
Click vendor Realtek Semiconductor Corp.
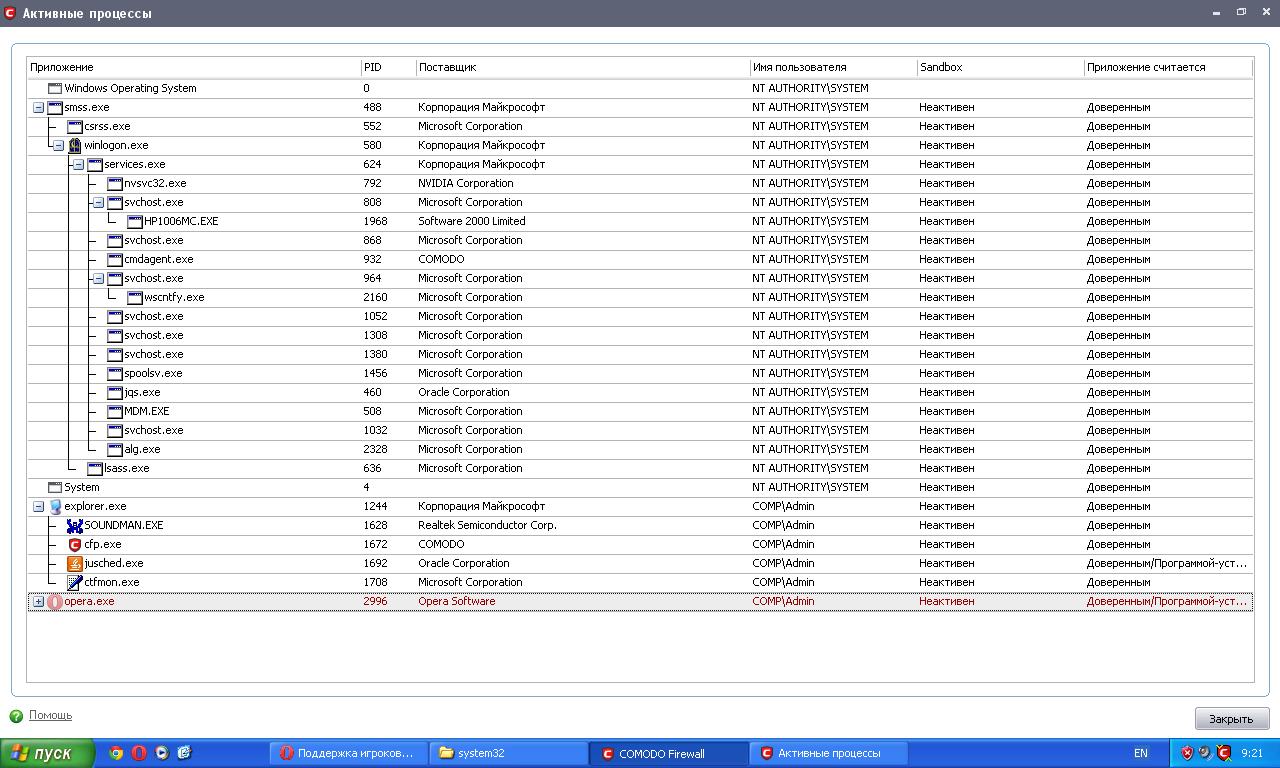487,525
